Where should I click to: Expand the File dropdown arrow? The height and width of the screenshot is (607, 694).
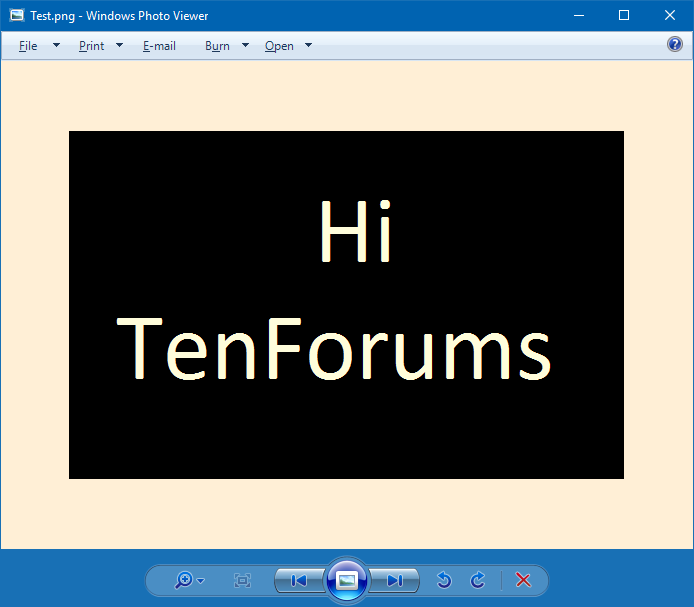56,45
